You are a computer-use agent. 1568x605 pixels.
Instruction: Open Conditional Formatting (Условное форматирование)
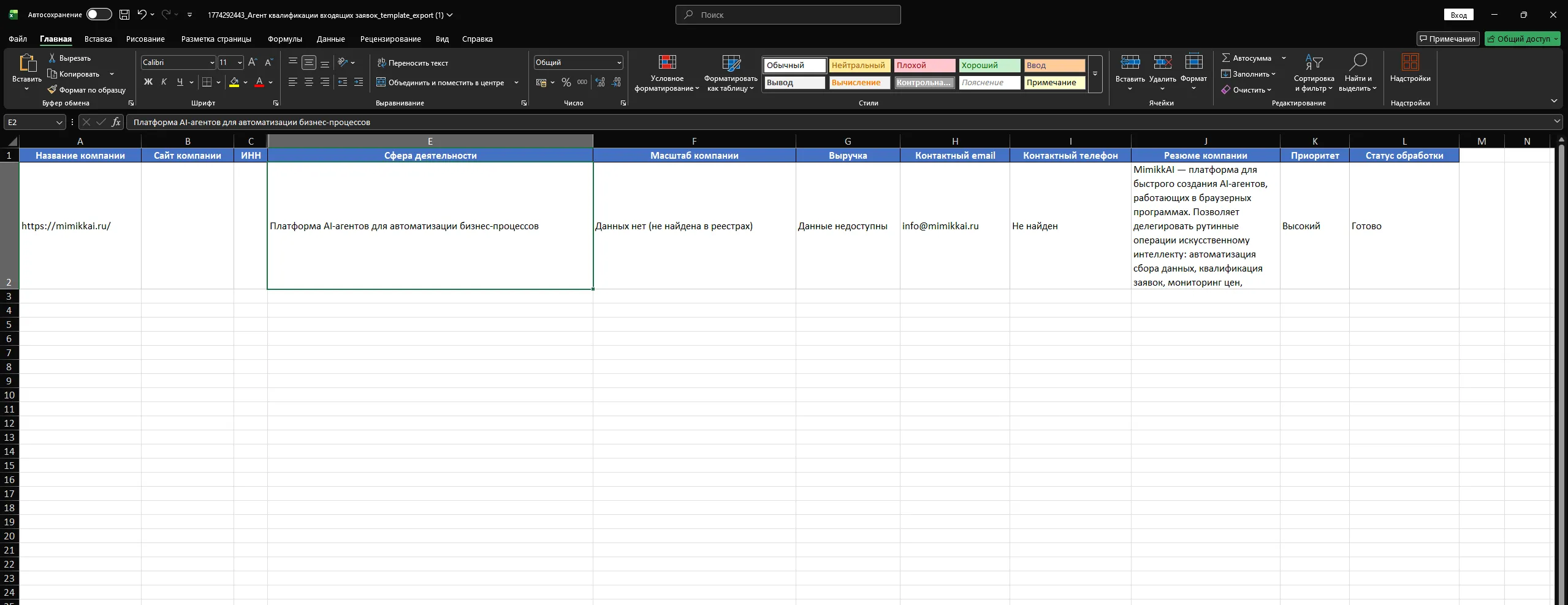[667, 74]
